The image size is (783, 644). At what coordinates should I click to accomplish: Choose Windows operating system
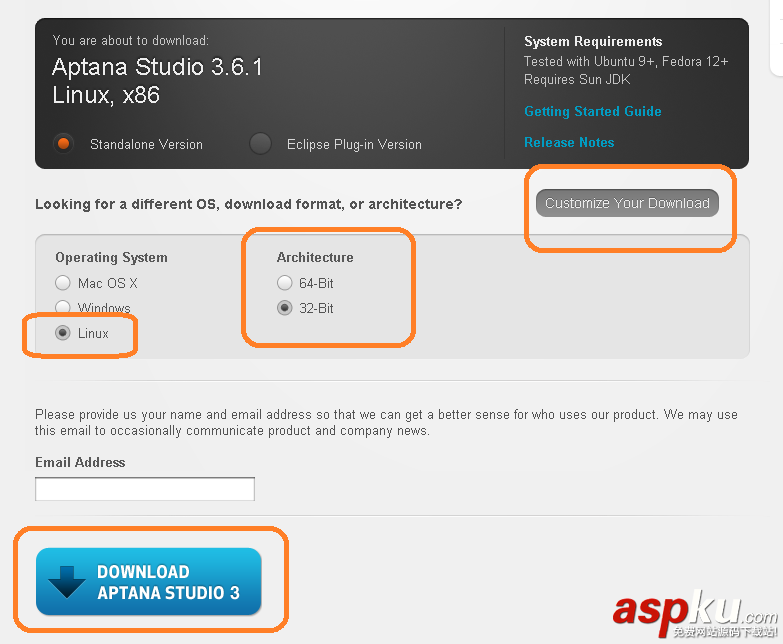(62, 308)
